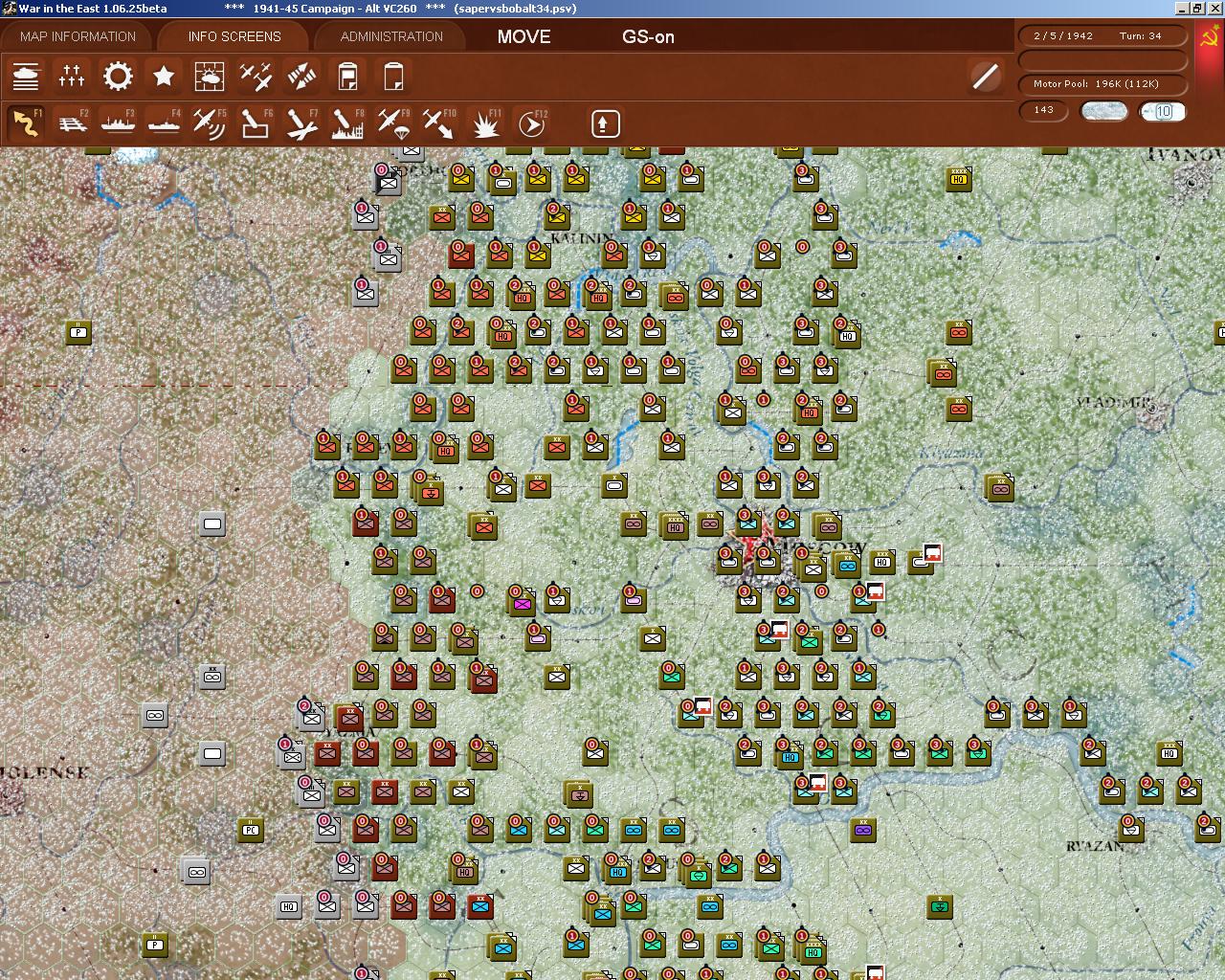Select the XXXX HQ unit near Ivanovo
This screenshot has width=1225, height=980.
[958, 178]
